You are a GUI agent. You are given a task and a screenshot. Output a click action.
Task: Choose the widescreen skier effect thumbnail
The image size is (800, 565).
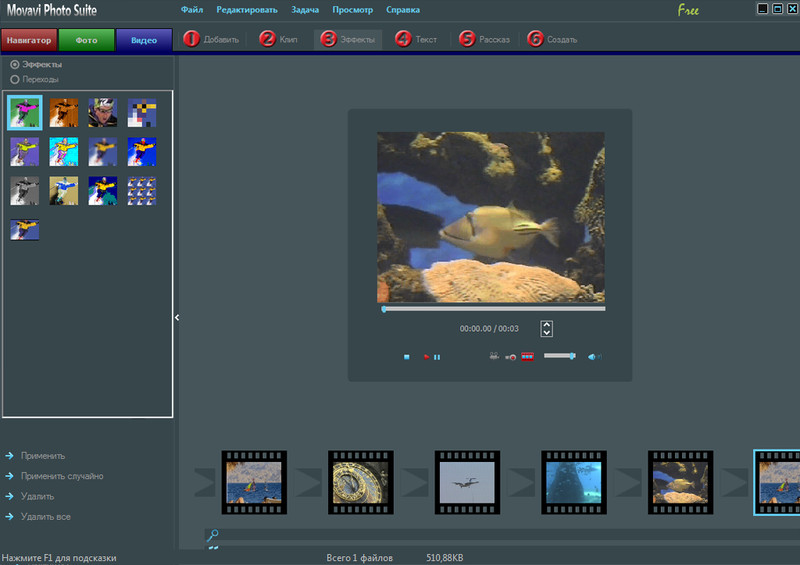click(24, 230)
